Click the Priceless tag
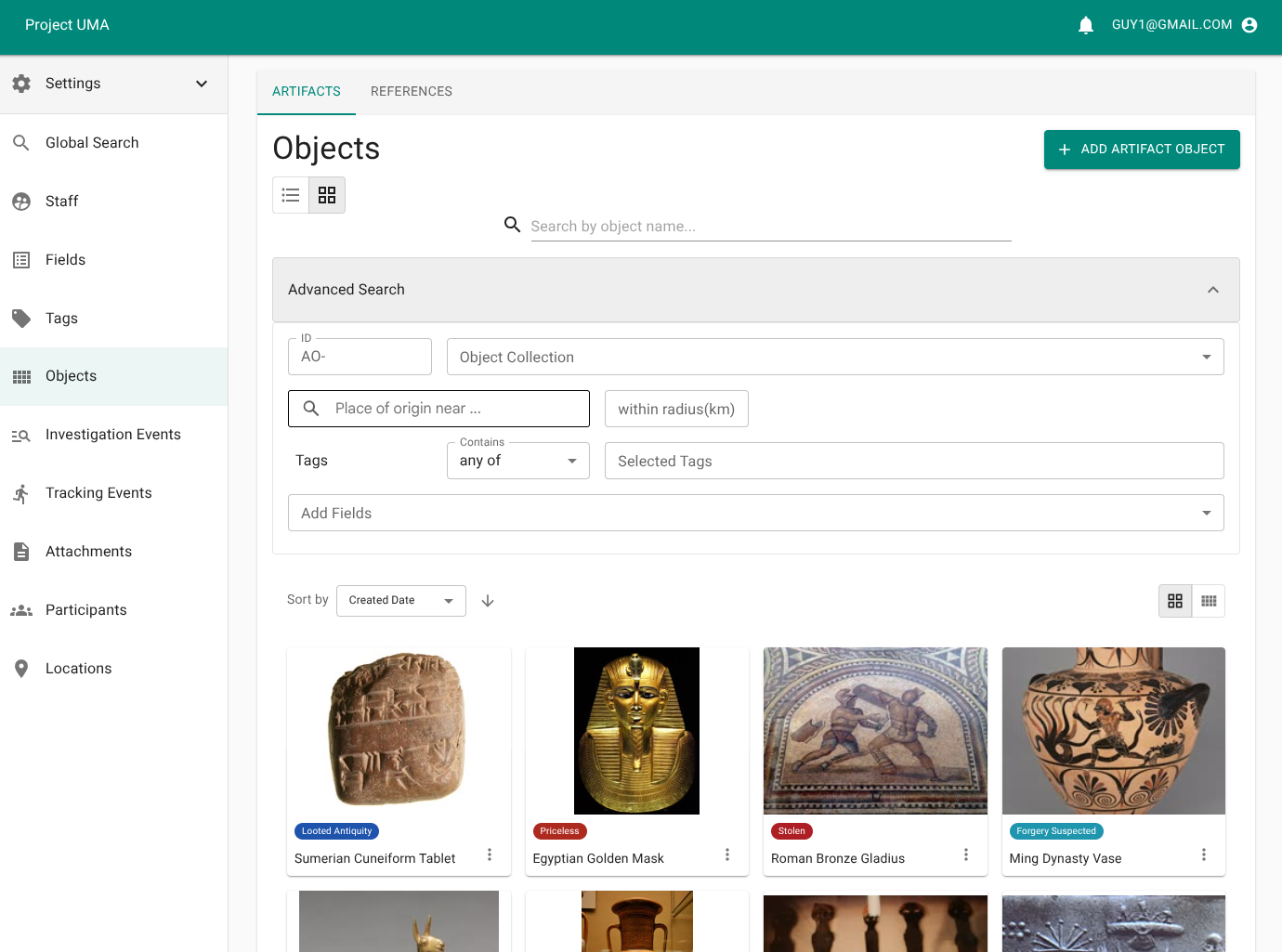Image resolution: width=1282 pixels, height=952 pixels. (559, 831)
